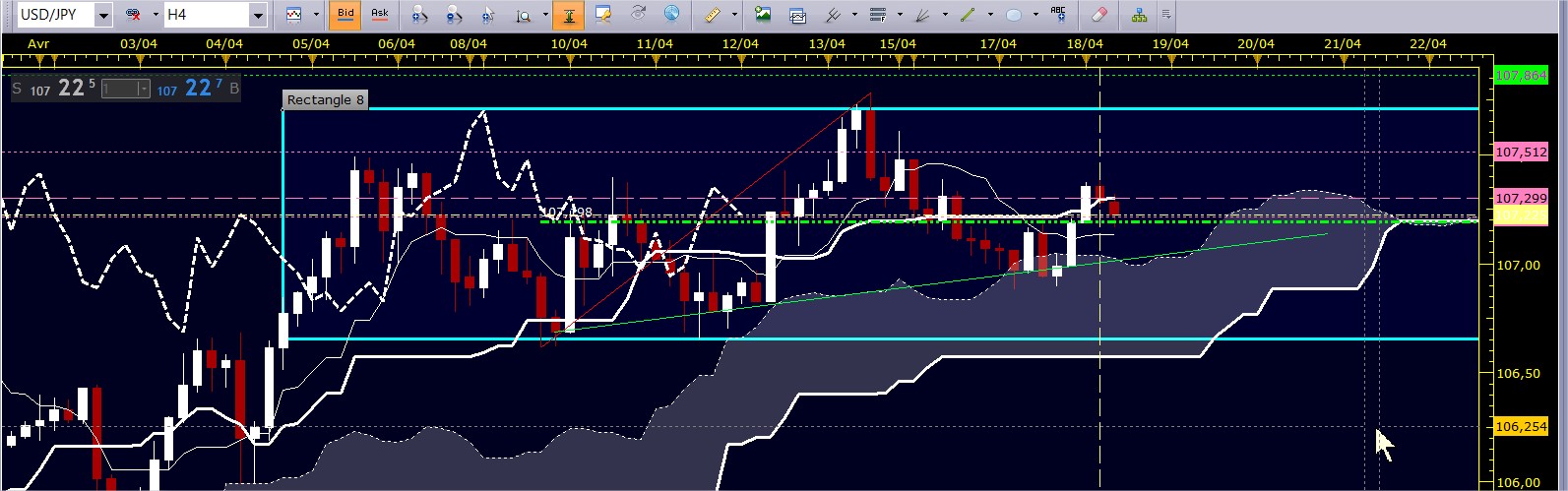
Task: Click the eraser delete objects icon
Action: (1098, 15)
